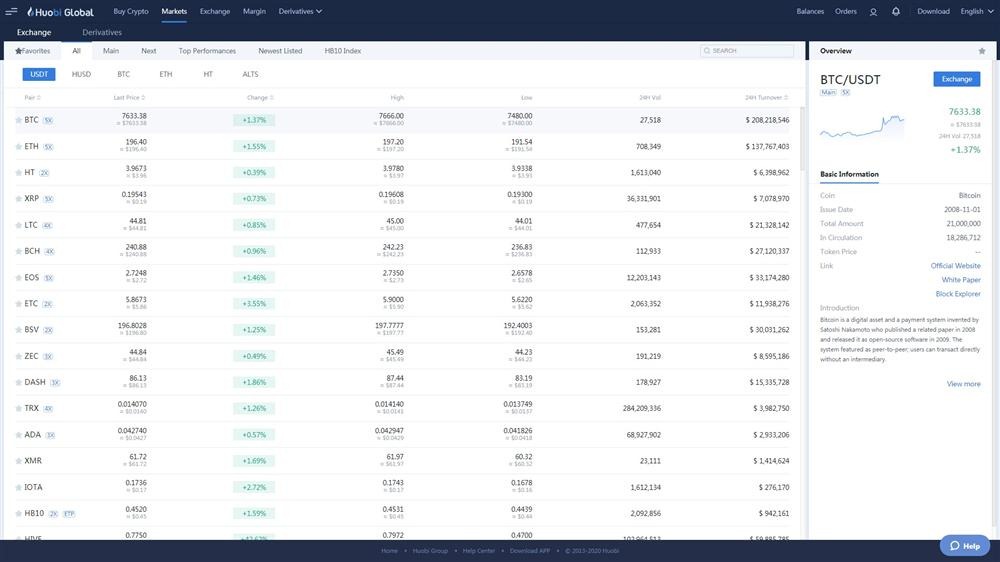Click the BTC price chart thumbnail

click(x=862, y=127)
